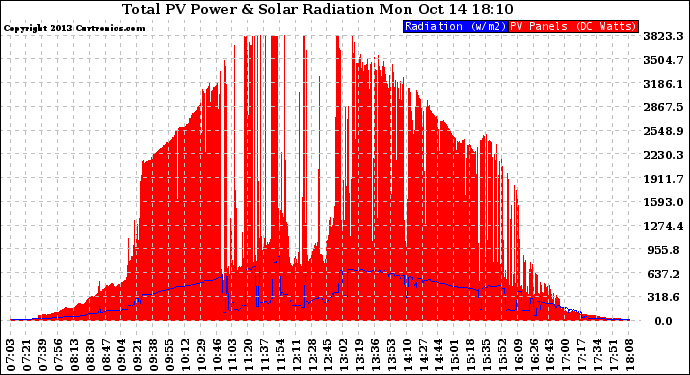Click the x-axis time label 13:53

391,355
